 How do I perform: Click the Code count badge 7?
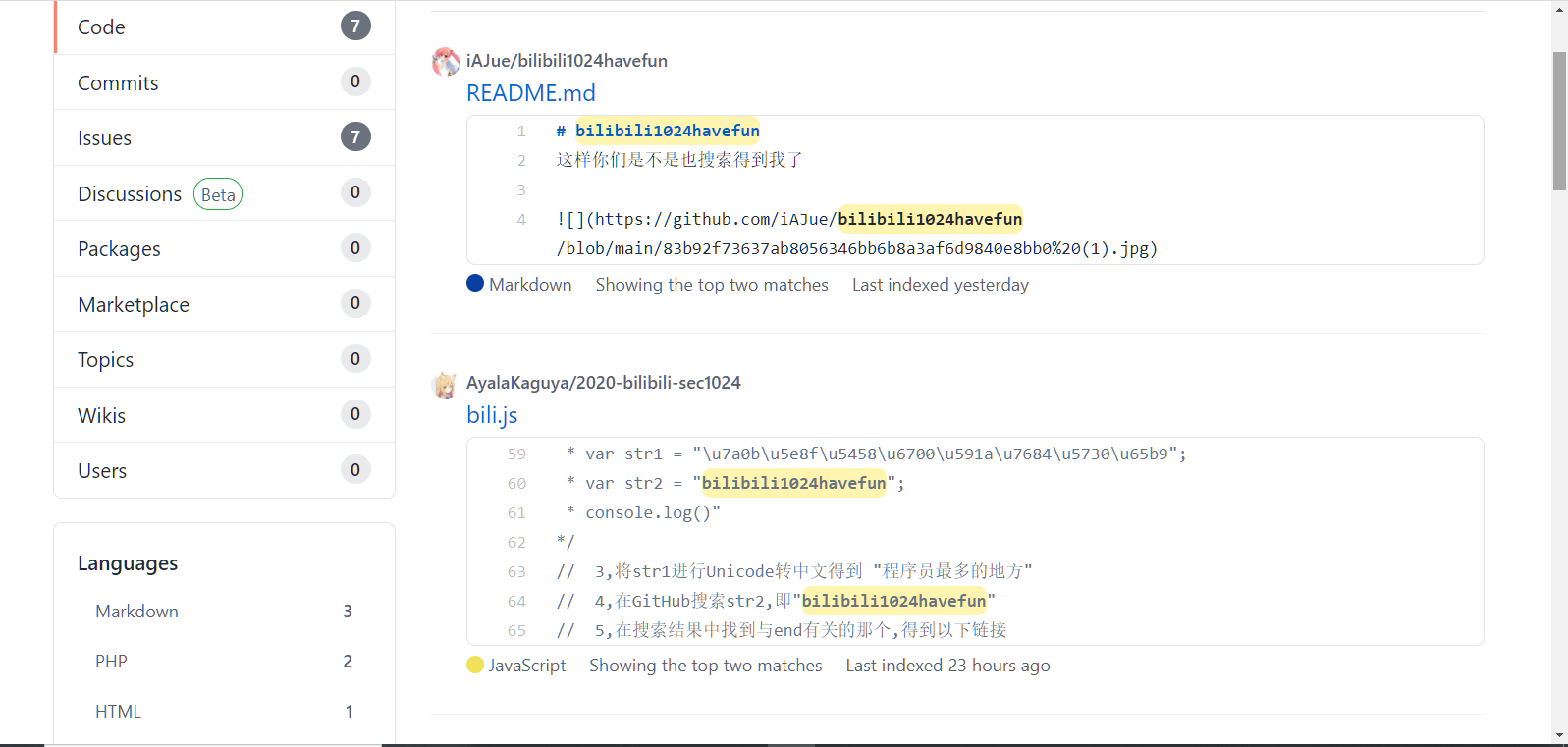click(355, 26)
